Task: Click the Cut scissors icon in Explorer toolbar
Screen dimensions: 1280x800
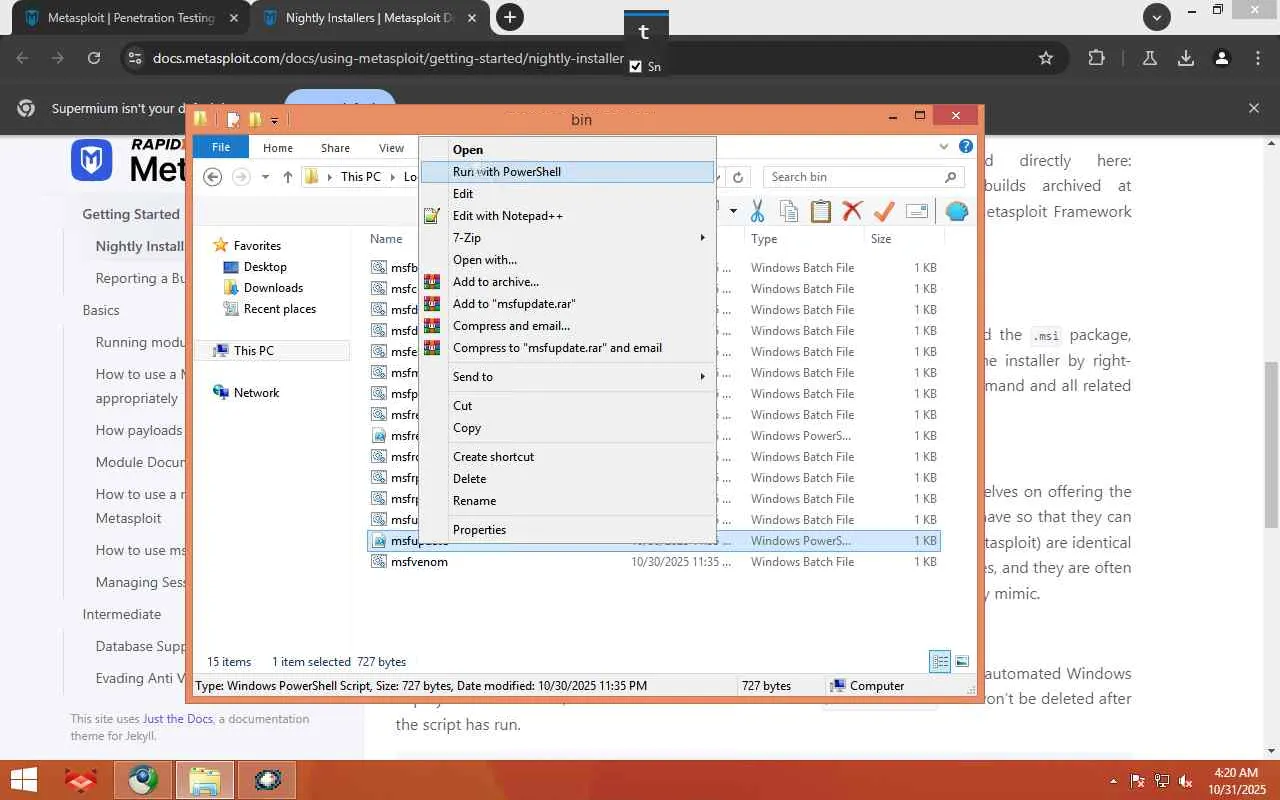Action: click(757, 211)
